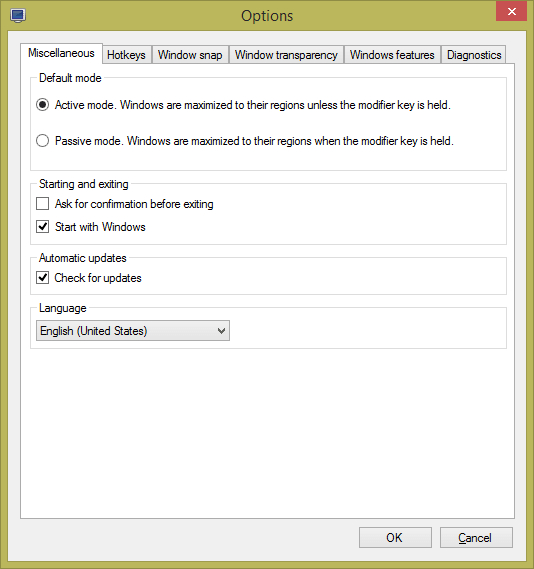Select the Windows features tab
This screenshot has width=534, height=569.
click(392, 55)
